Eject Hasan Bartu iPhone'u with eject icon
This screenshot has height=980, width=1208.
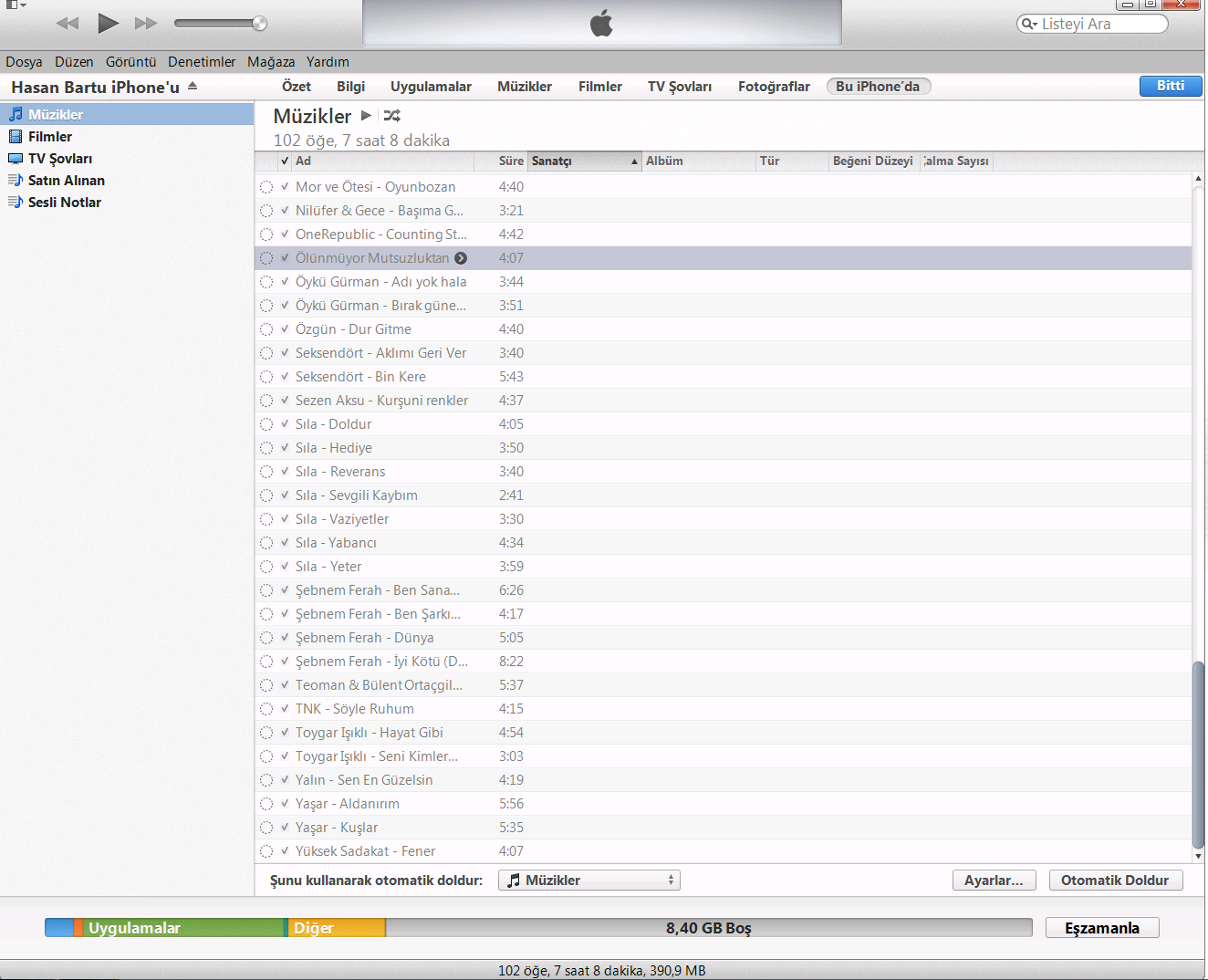click(193, 86)
